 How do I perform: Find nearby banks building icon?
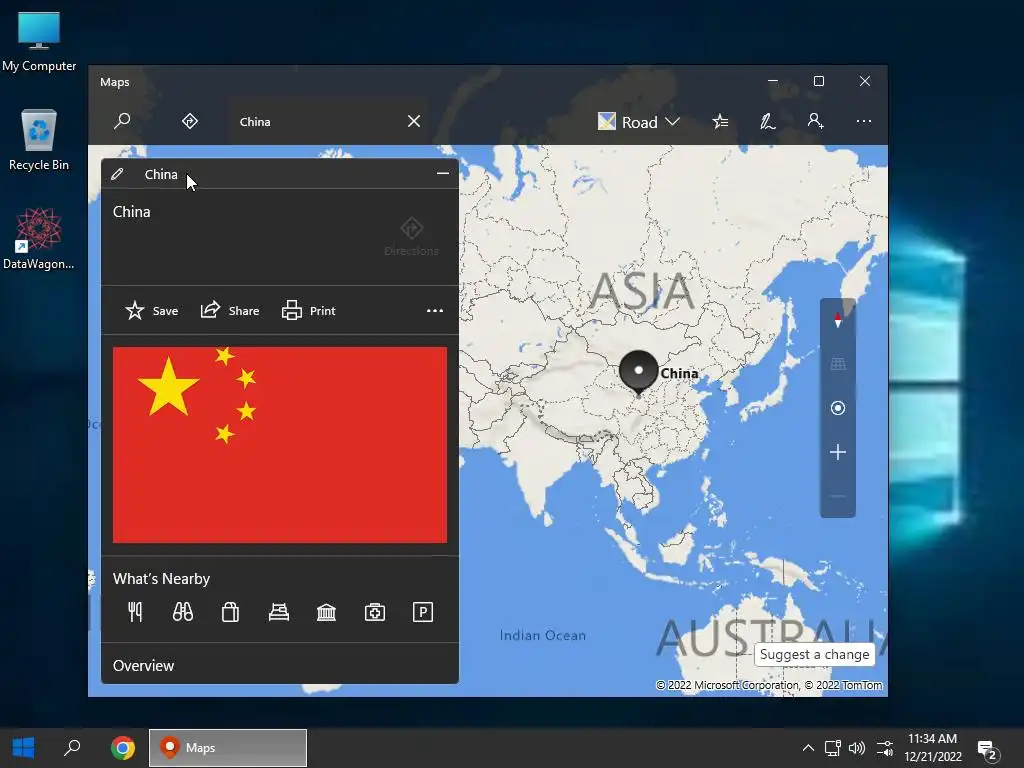327,613
